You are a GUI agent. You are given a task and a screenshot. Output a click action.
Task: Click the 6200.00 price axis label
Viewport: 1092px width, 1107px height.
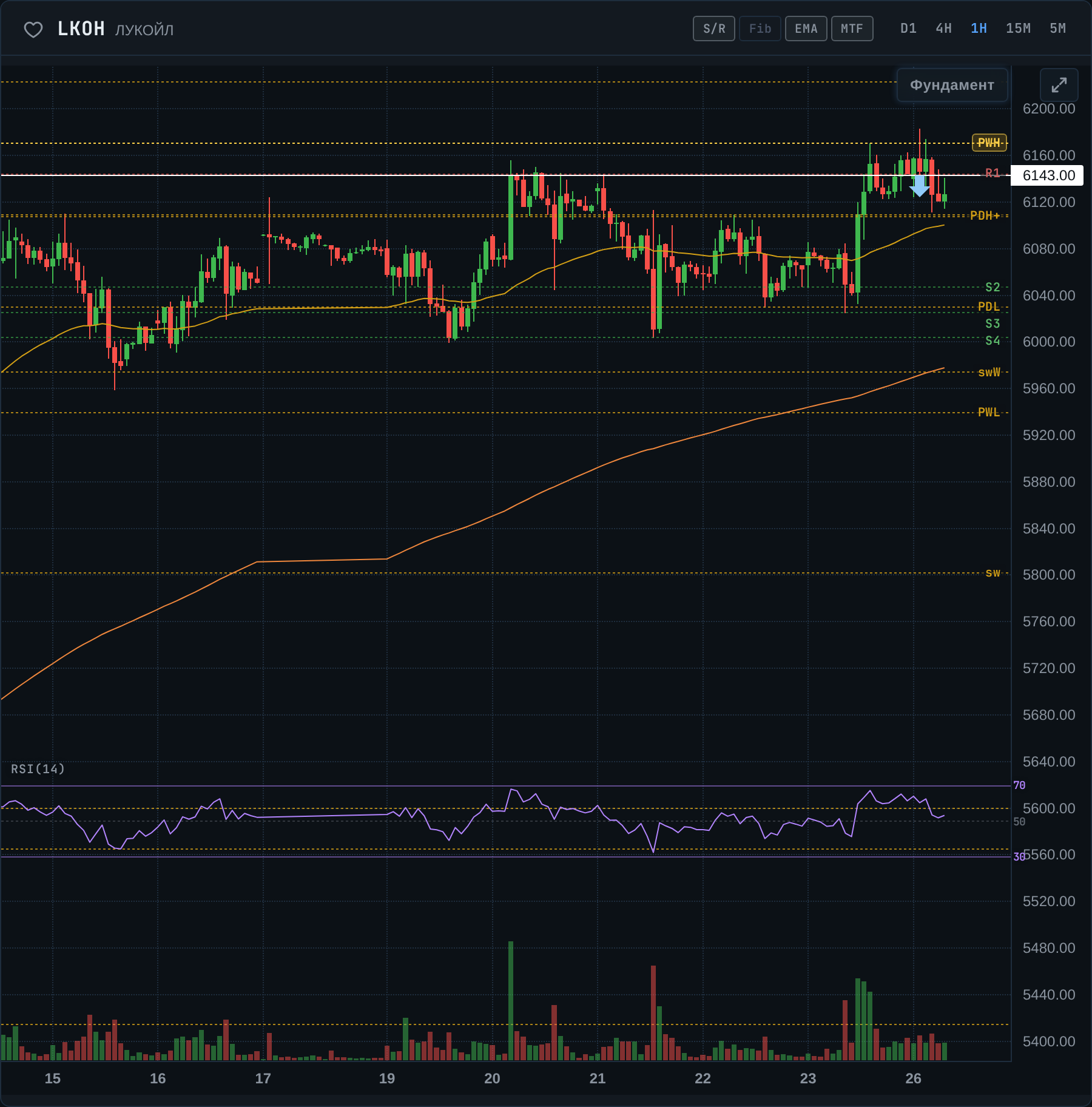tap(1049, 109)
